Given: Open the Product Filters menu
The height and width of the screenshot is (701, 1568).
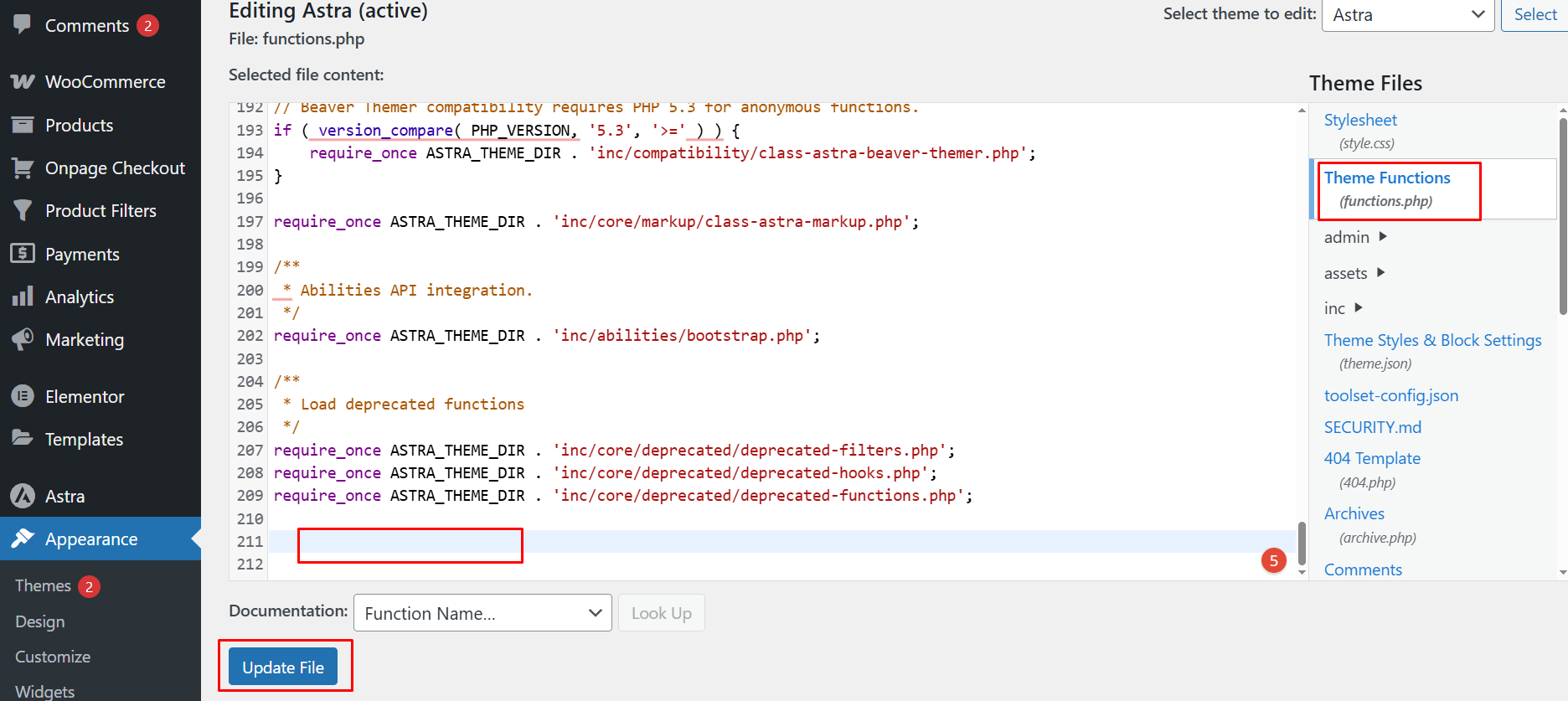Looking at the screenshot, I should (101, 210).
